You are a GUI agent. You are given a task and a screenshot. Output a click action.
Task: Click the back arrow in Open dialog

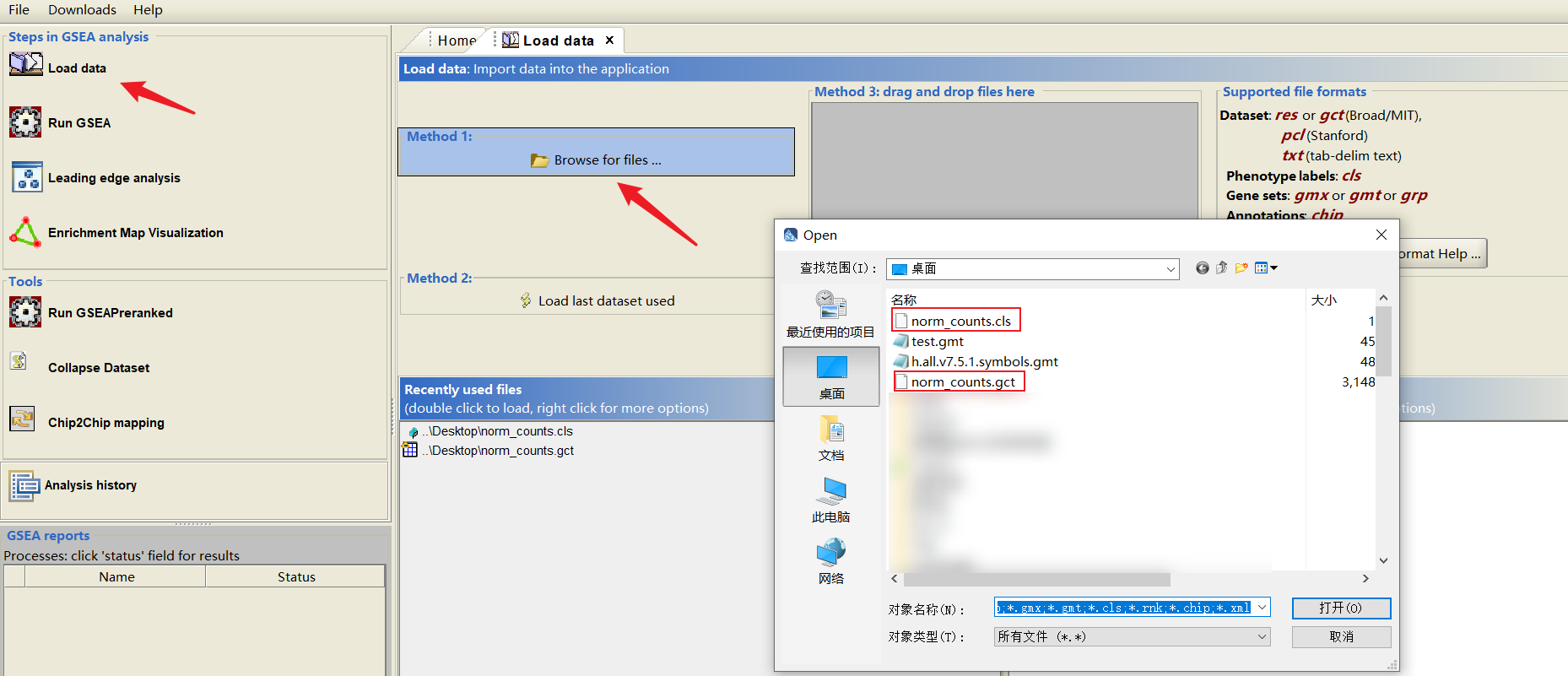[x=1202, y=268]
